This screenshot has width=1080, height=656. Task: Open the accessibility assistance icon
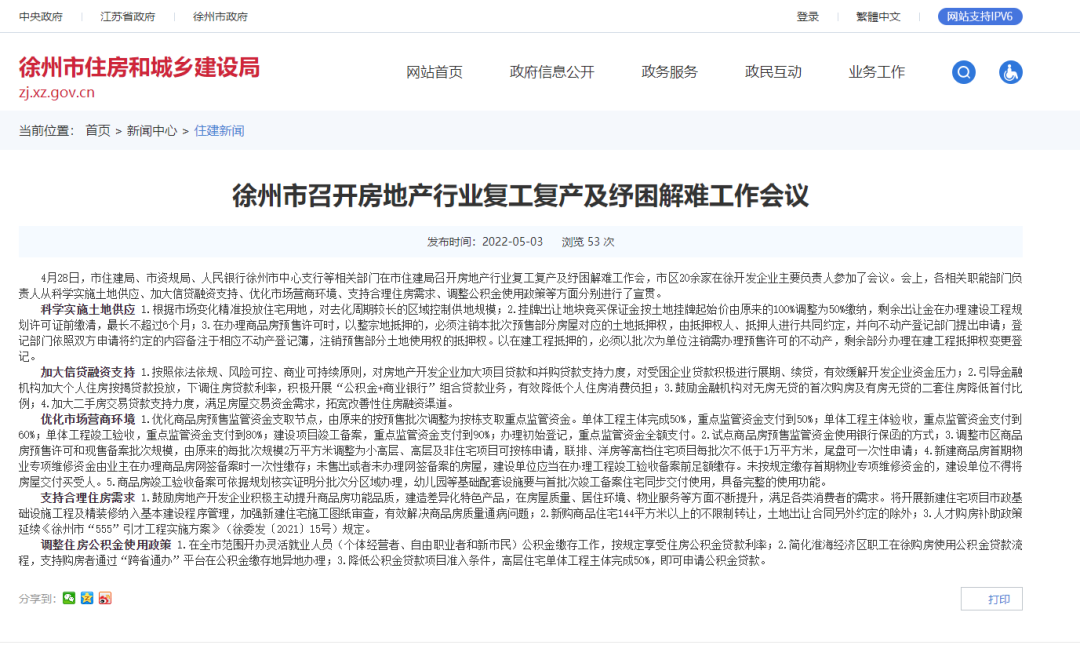(x=1010, y=72)
